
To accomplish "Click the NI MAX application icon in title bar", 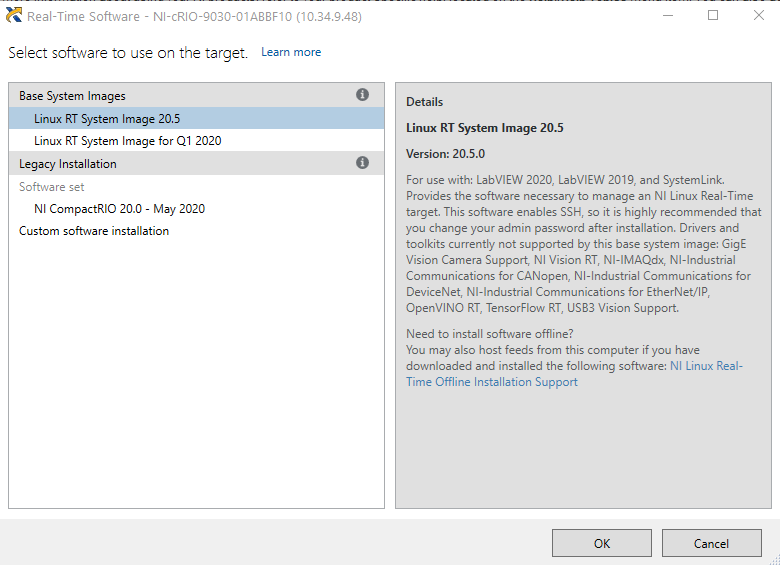I will (14, 16).
